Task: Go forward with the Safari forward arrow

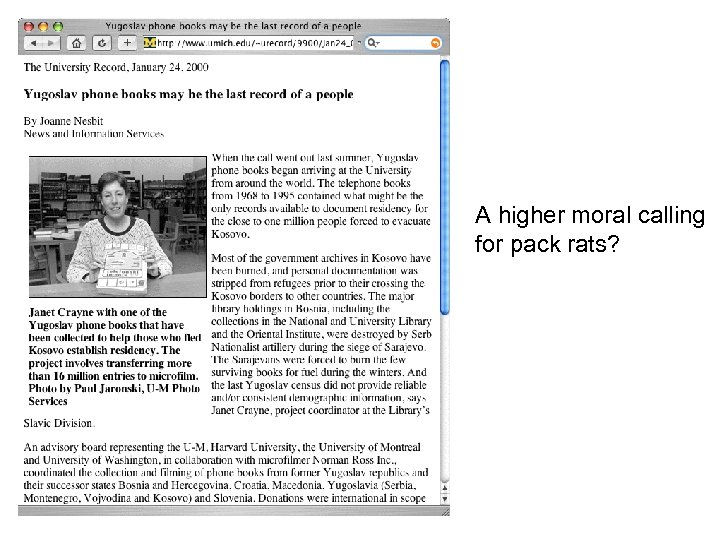Action: (x=51, y=43)
